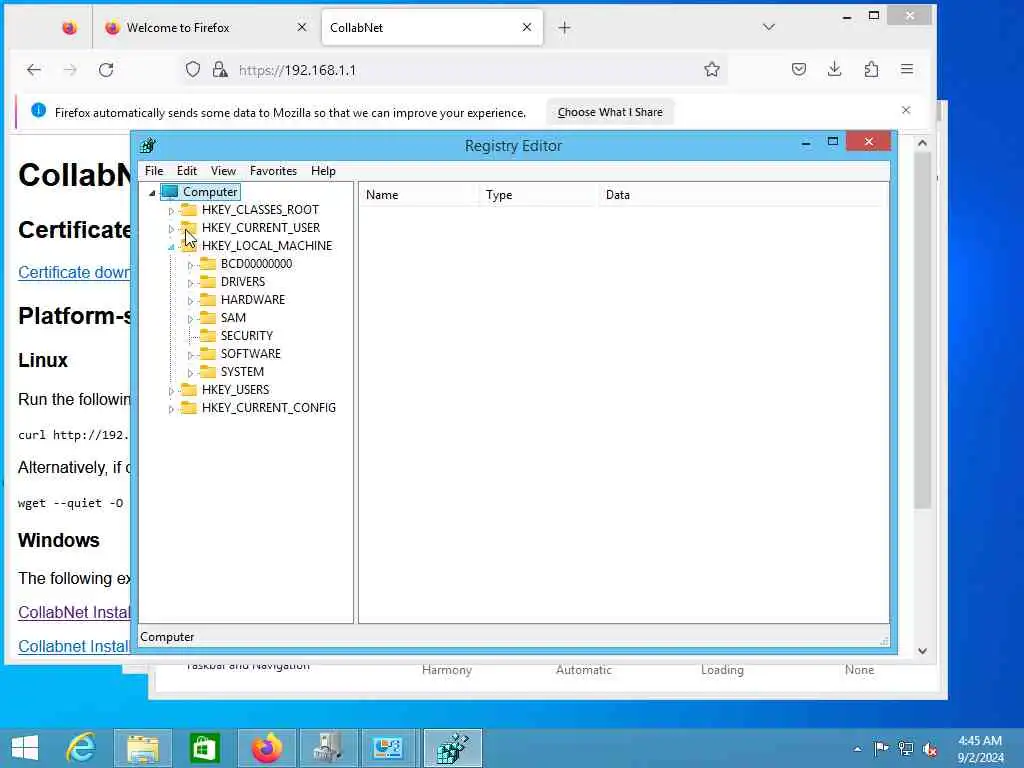The height and width of the screenshot is (768, 1024).
Task: Click the SECURITY folder icon
Action: point(208,336)
